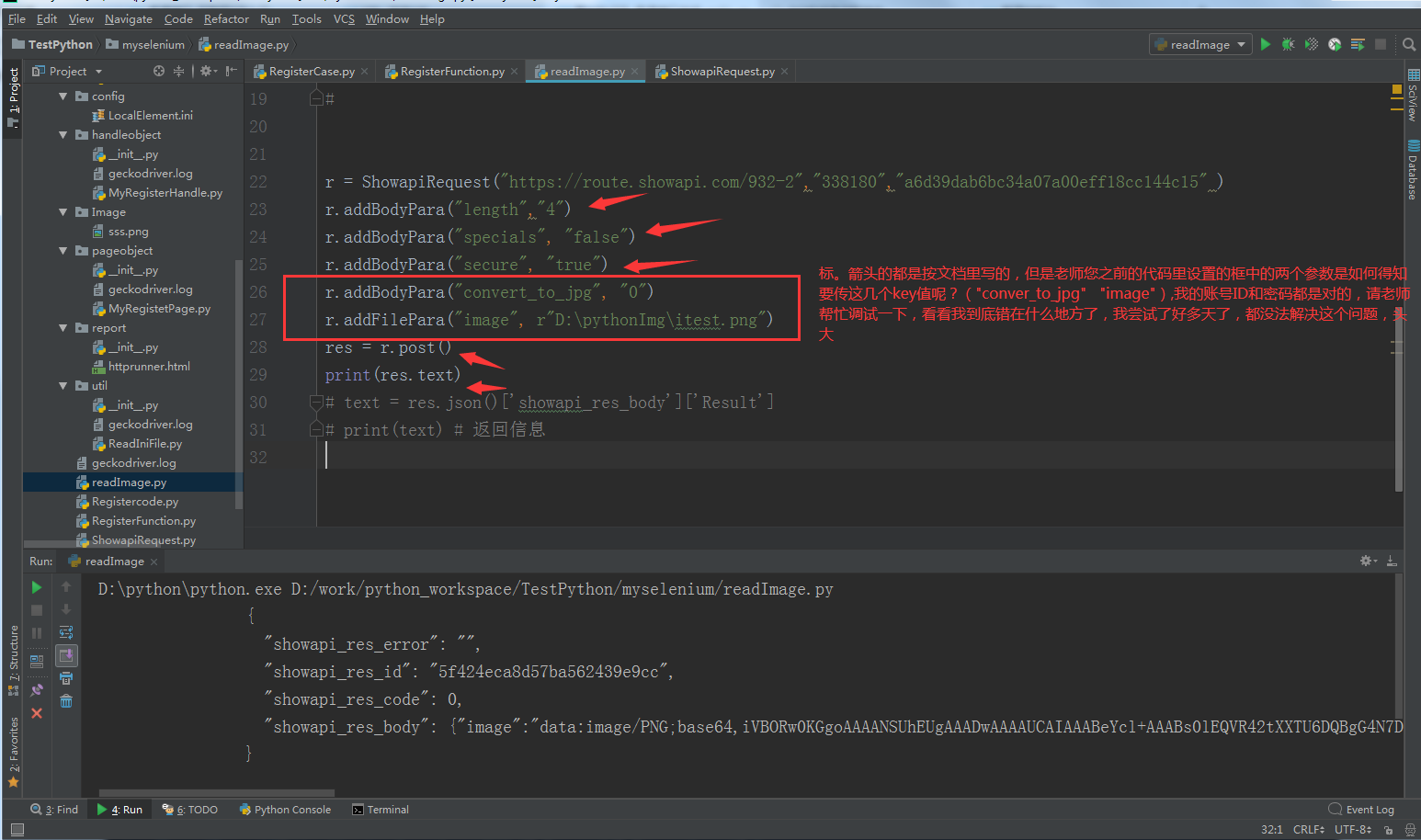Open the 6: TODO tool window

click(x=190, y=810)
